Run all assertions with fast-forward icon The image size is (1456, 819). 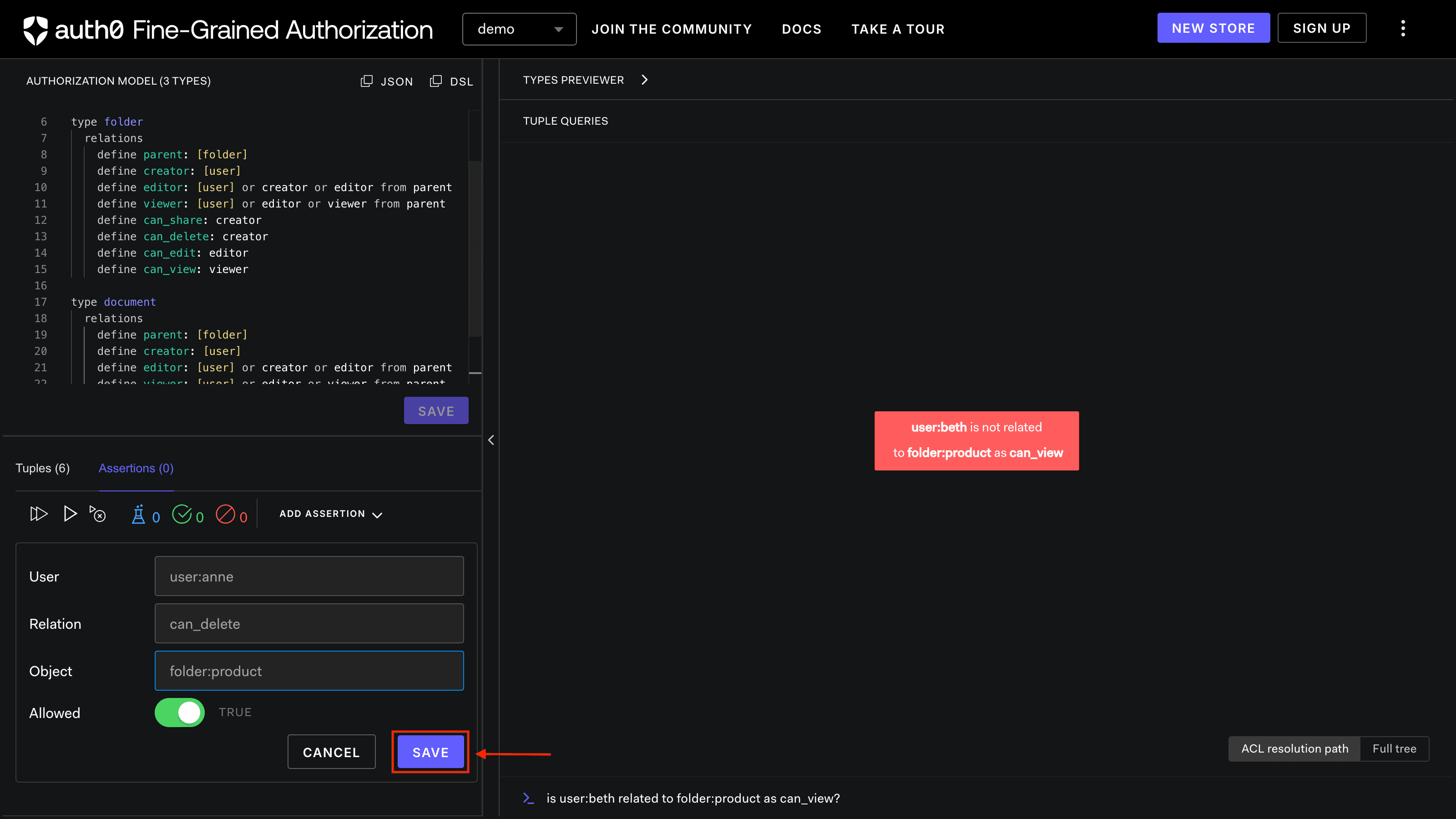point(38,514)
